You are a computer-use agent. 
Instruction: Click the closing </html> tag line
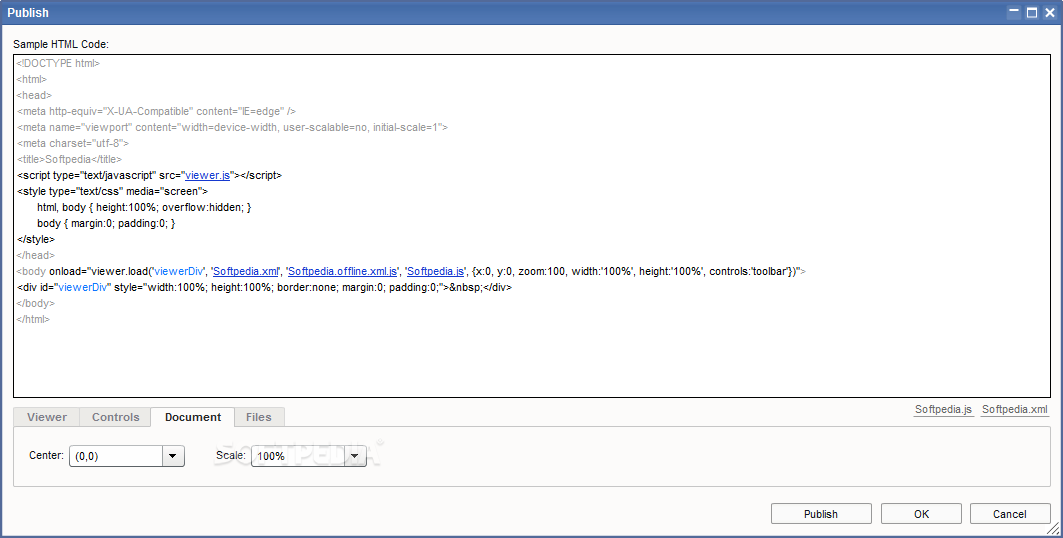[33, 319]
